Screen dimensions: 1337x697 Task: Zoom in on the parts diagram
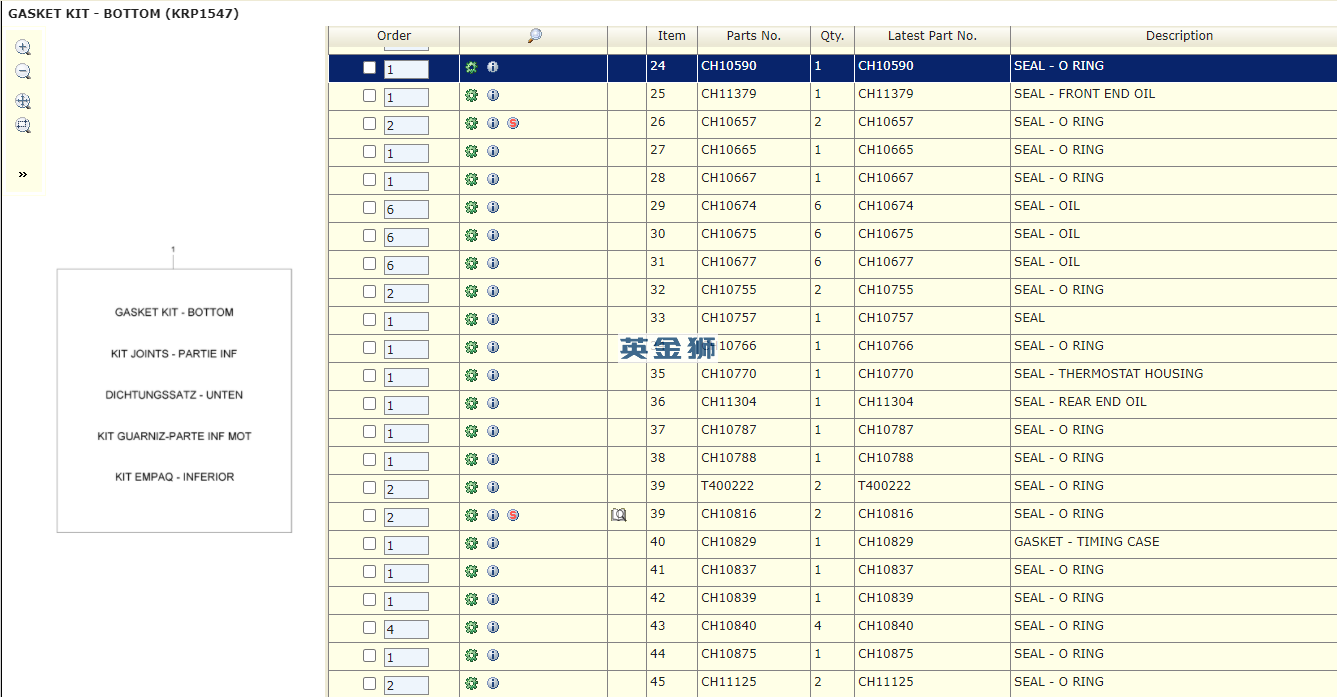pos(23,47)
